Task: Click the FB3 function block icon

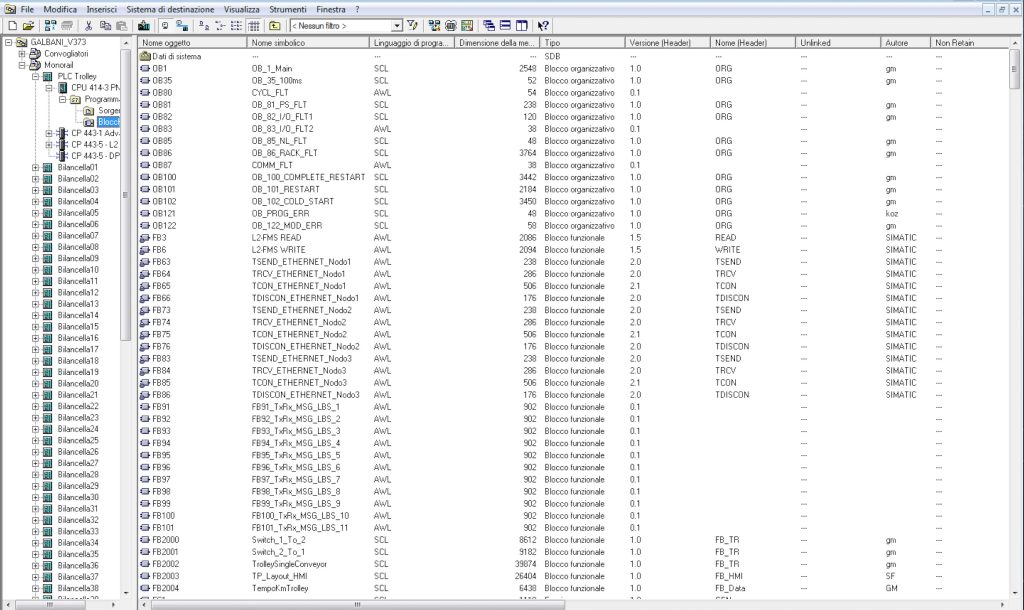Action: (146, 238)
